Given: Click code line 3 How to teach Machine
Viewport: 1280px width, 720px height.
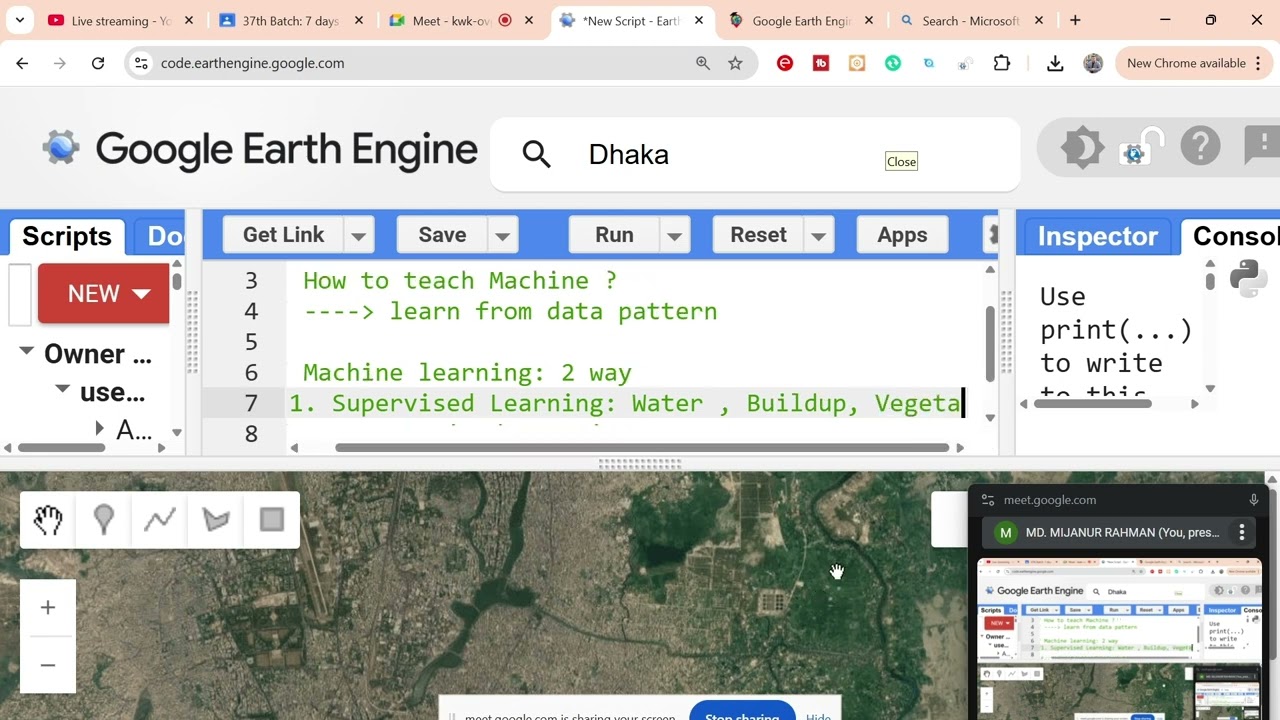Looking at the screenshot, I should coord(460,280).
